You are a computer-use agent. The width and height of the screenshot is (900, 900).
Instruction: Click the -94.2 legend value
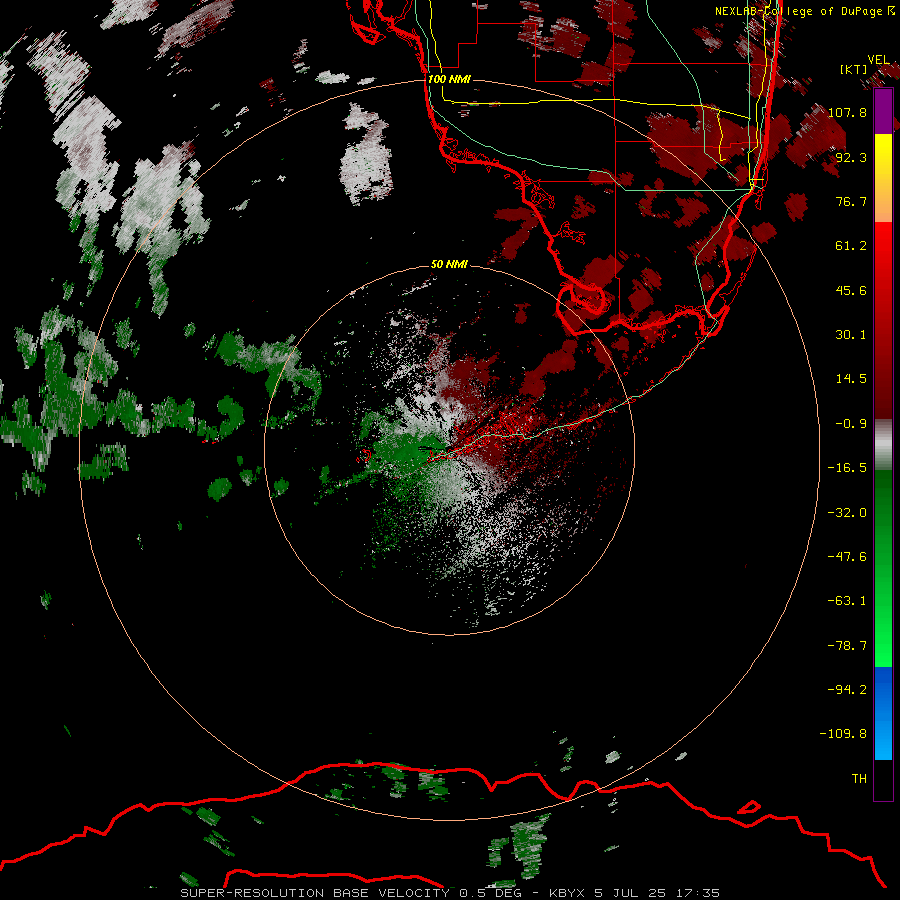[x=847, y=689]
